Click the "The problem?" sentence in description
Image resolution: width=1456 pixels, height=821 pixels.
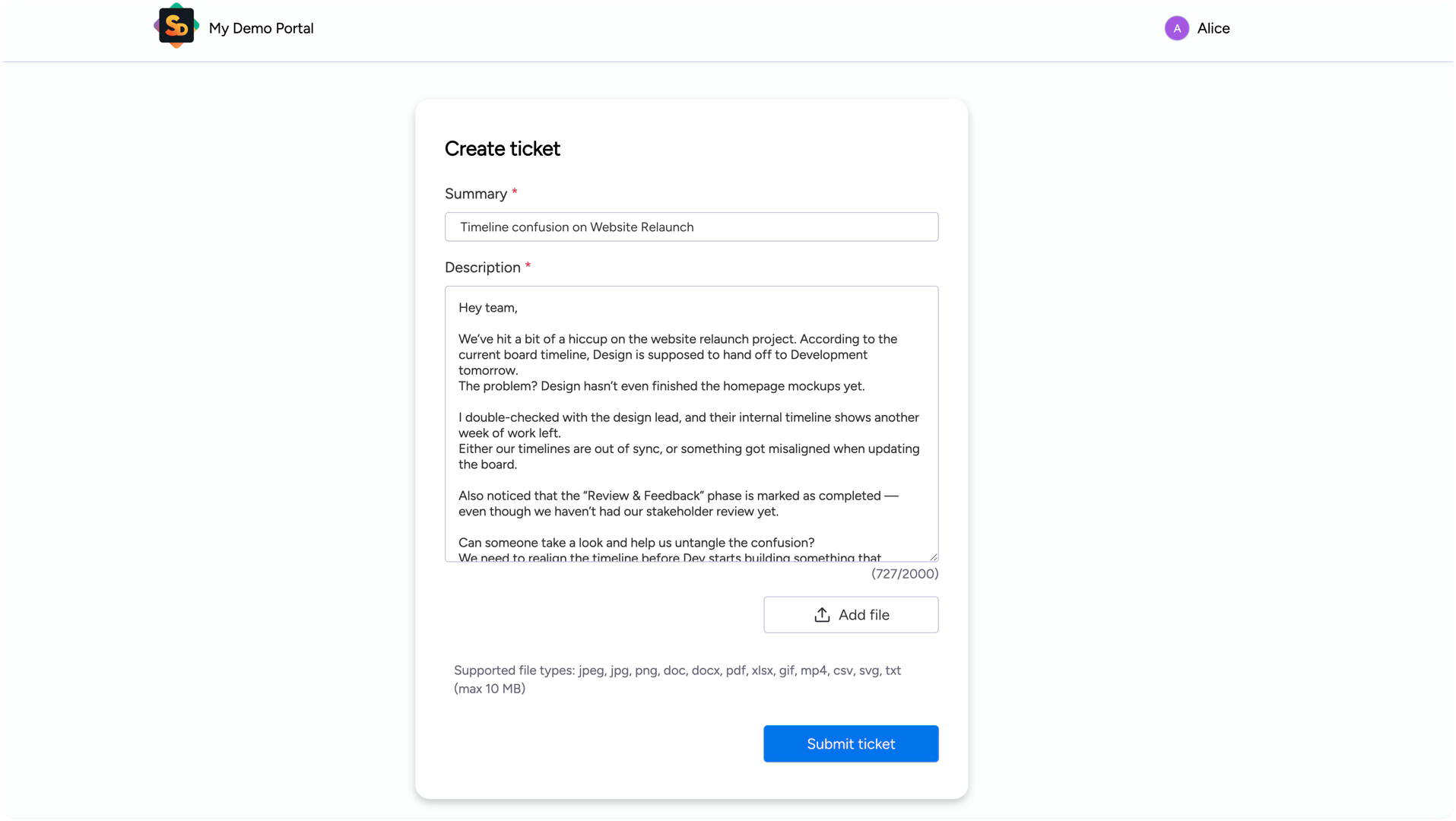pyautogui.click(x=661, y=386)
